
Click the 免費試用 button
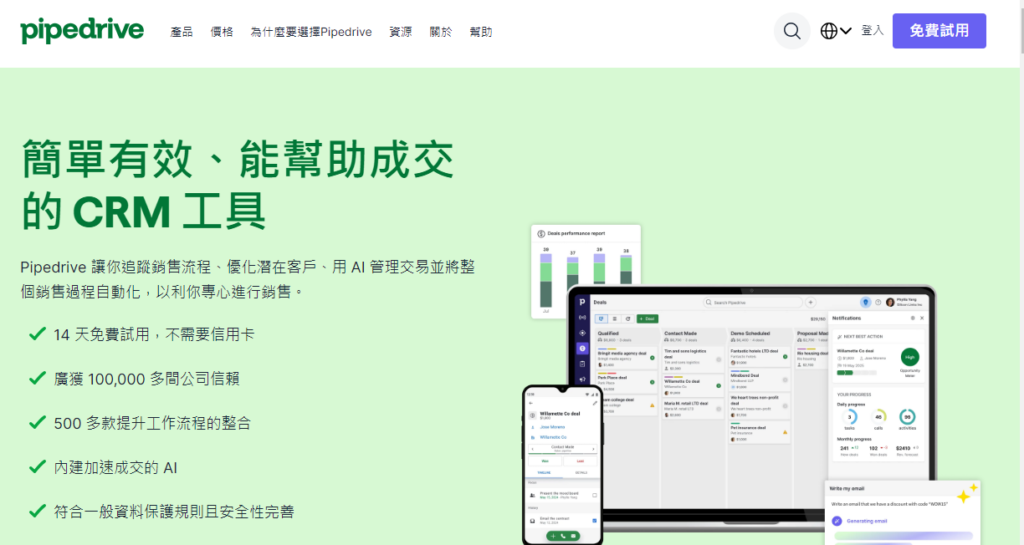[x=939, y=31]
